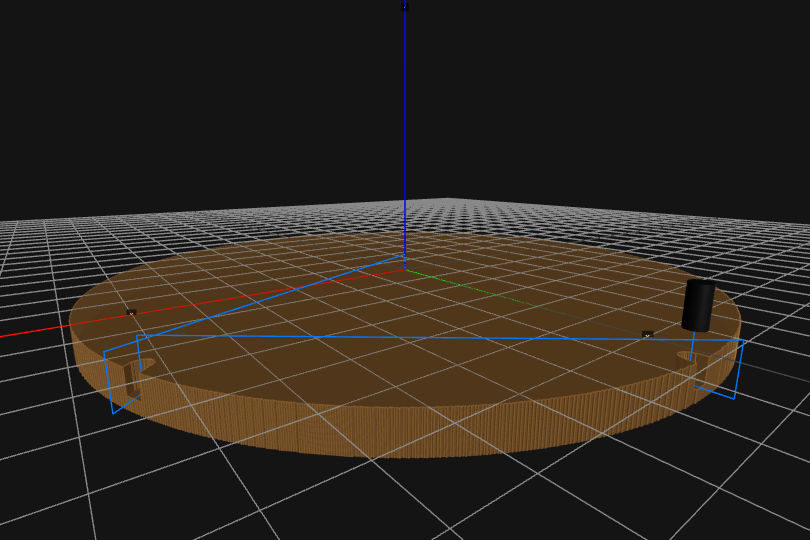
Task: Click the Y label on the green axis
Action: tap(647, 335)
